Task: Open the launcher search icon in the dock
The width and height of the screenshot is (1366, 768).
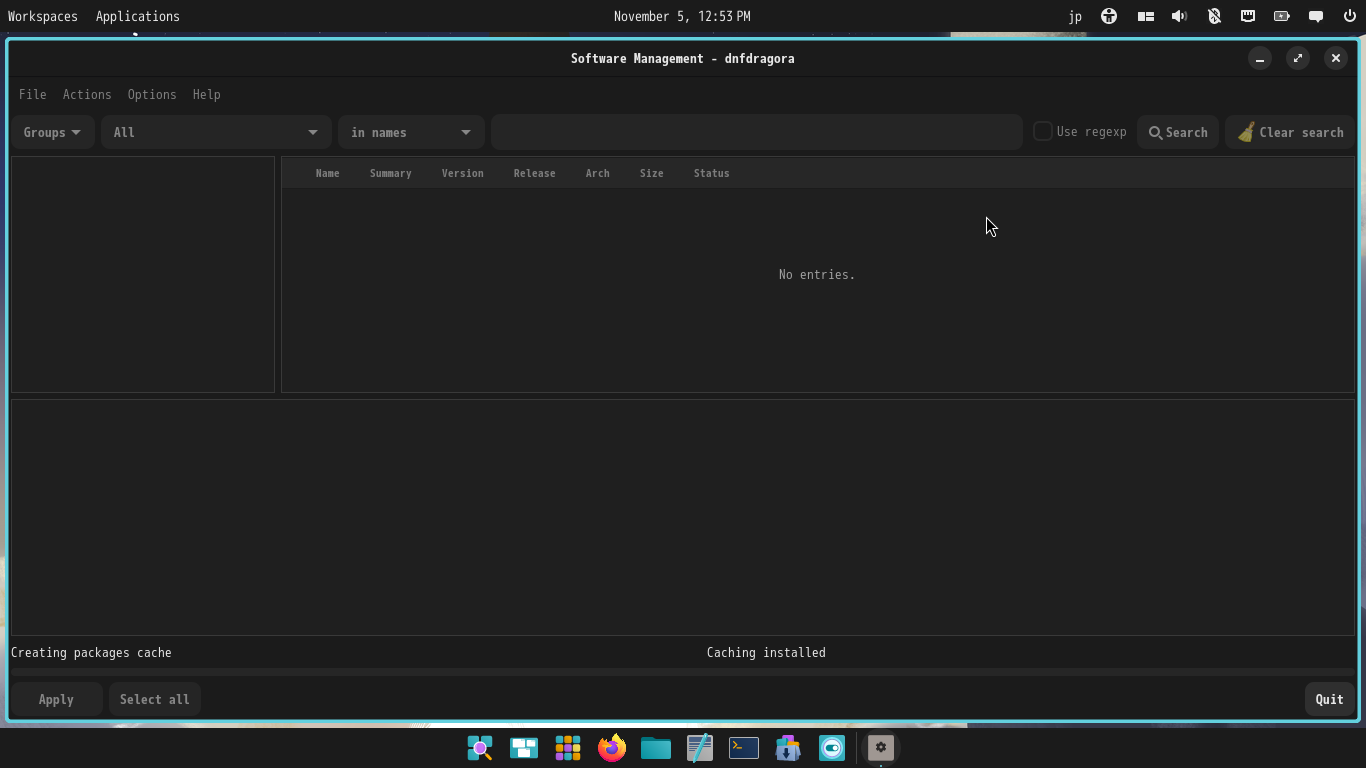Action: [480, 748]
